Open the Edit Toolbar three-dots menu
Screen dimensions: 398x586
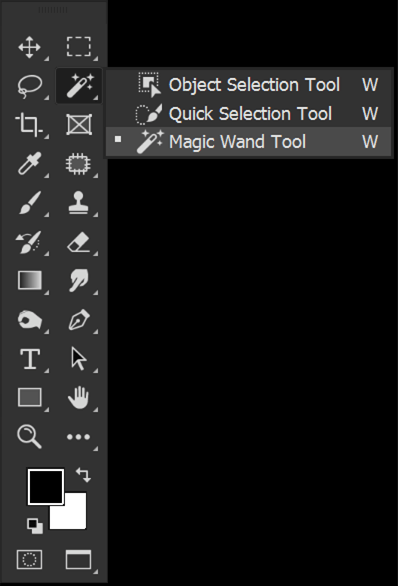click(78, 437)
